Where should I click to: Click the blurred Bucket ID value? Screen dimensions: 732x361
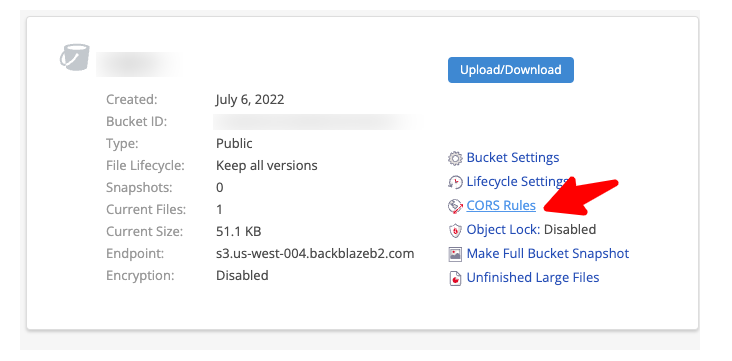(x=317, y=121)
